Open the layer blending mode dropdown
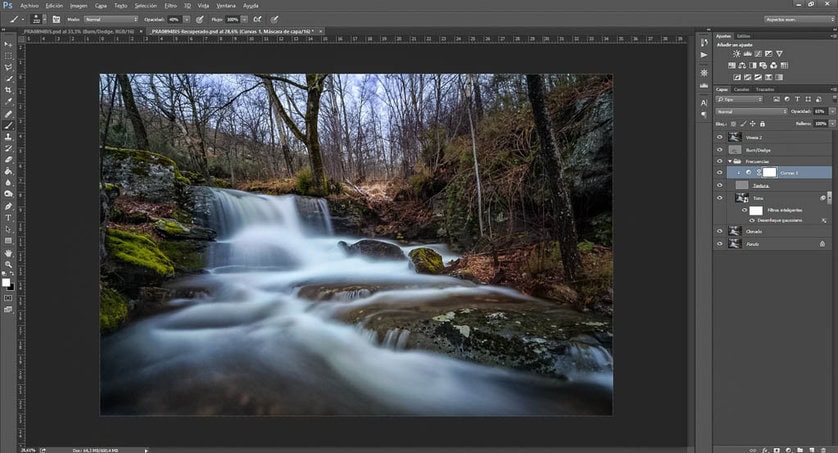 (x=750, y=111)
